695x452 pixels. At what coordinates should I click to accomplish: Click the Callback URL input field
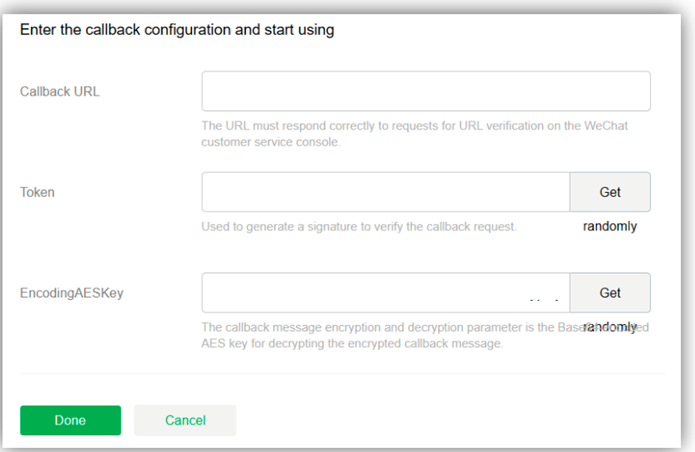click(x=426, y=91)
